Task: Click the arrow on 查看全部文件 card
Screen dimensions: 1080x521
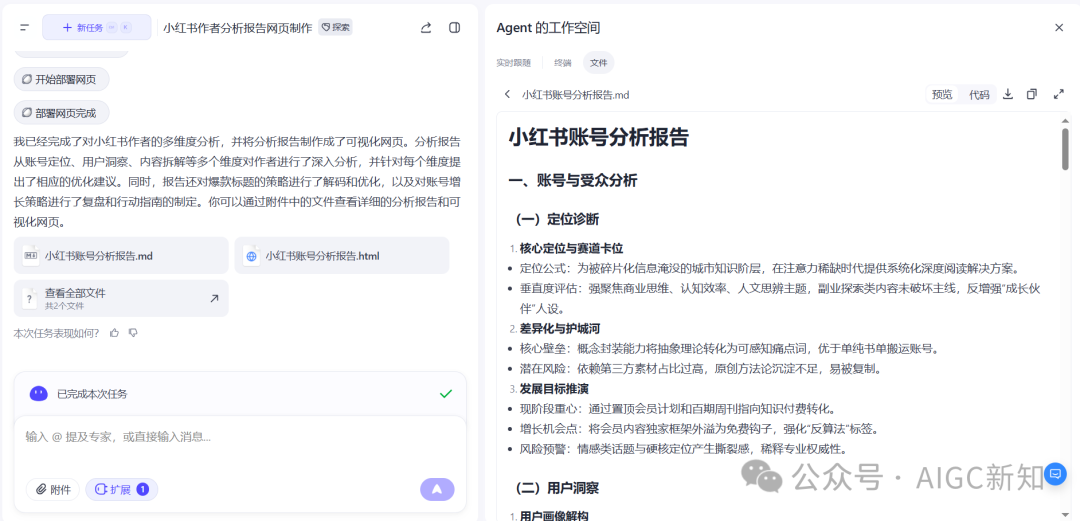Action: (x=214, y=298)
